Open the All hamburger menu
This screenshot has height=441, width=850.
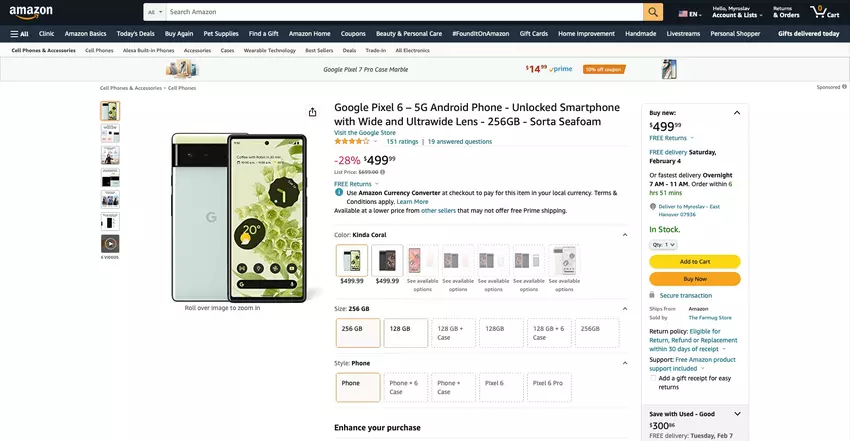19,33
